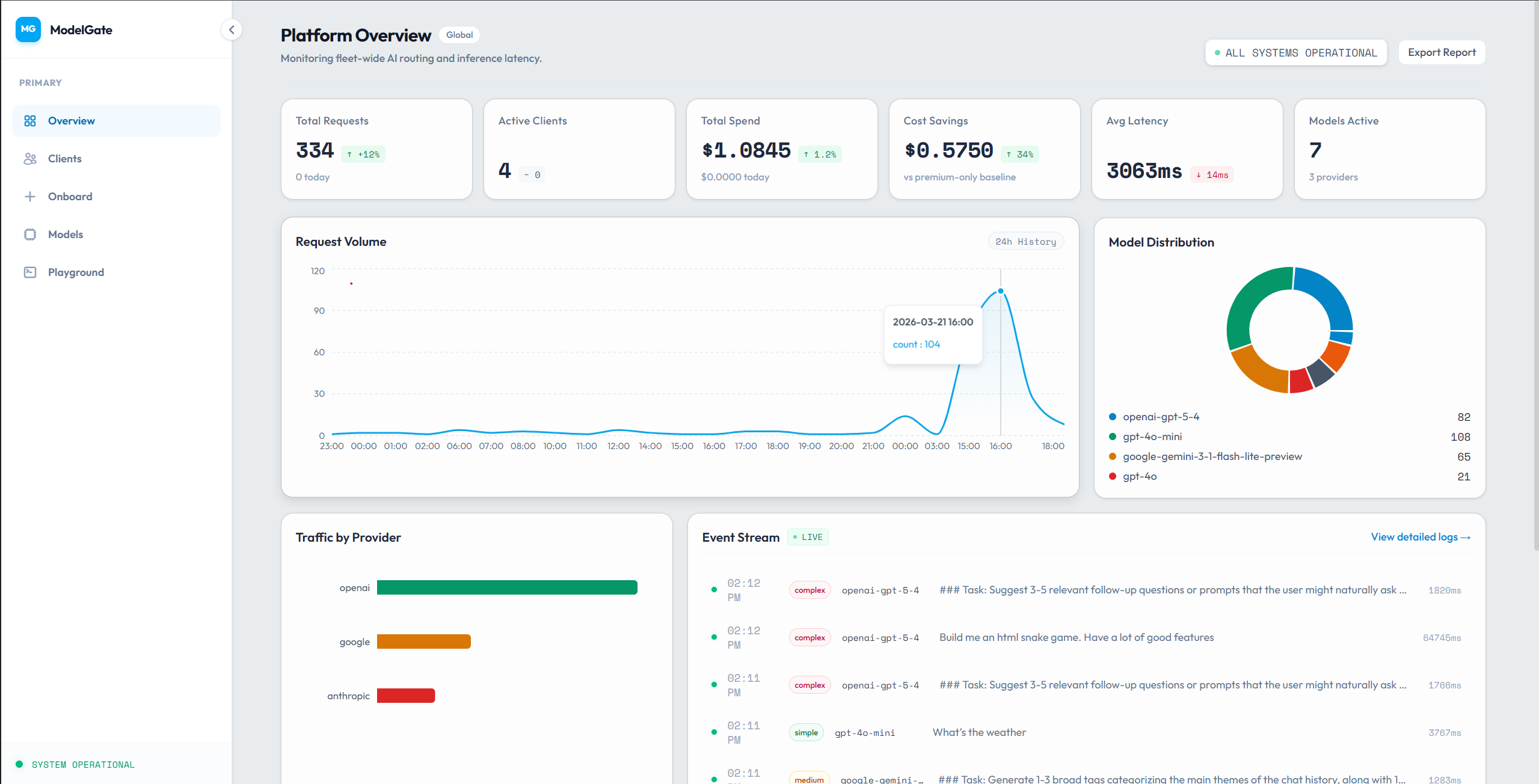Select the Playground icon in the sidebar

29,272
